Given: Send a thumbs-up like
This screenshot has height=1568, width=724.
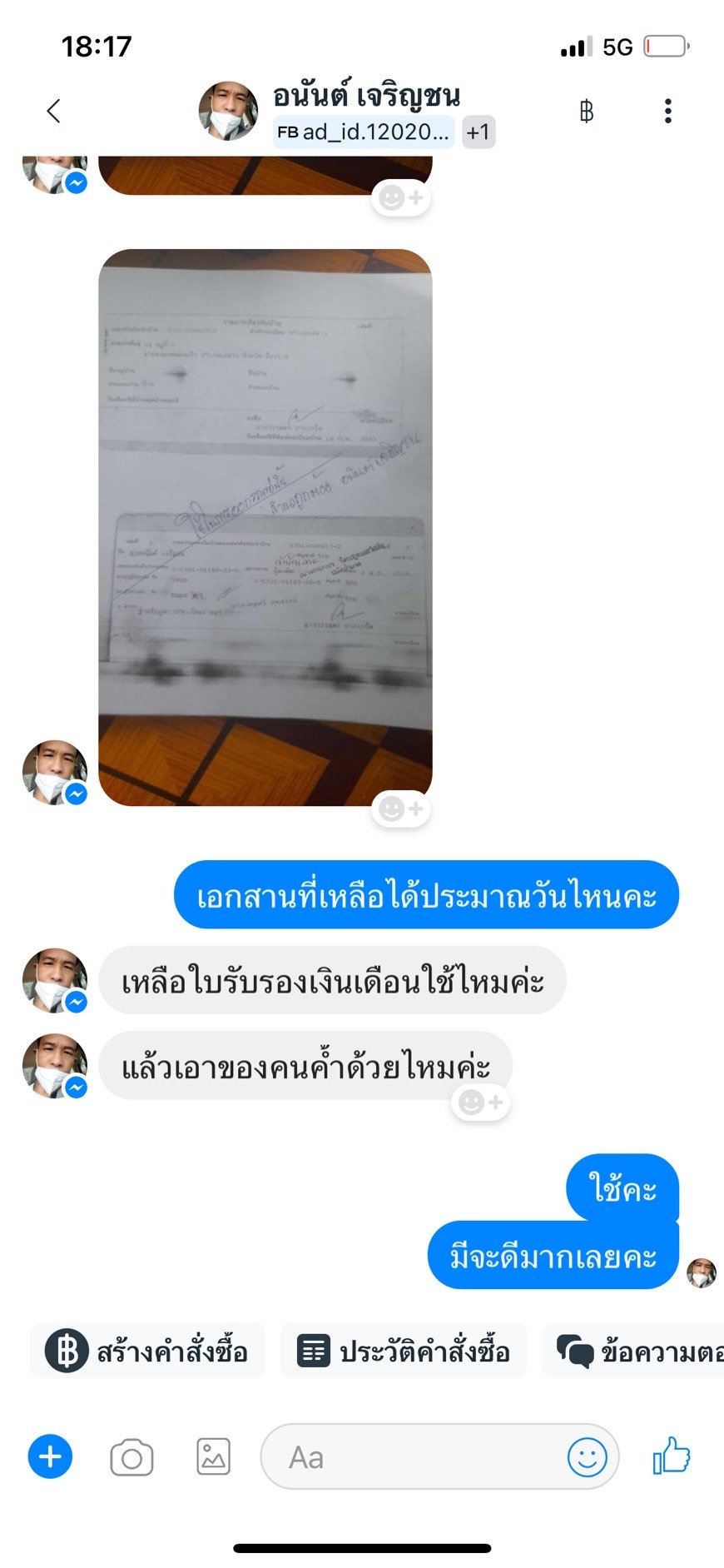Looking at the screenshot, I should coord(672,1456).
